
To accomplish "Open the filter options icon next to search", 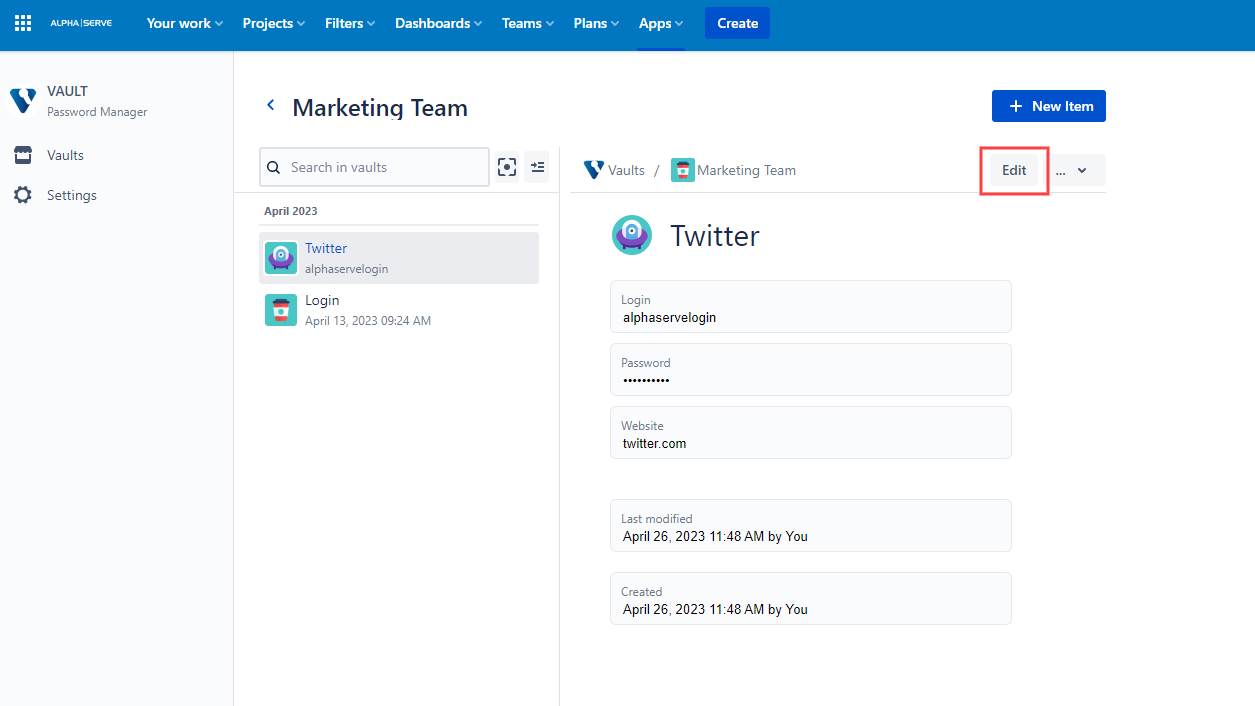I will (x=537, y=167).
